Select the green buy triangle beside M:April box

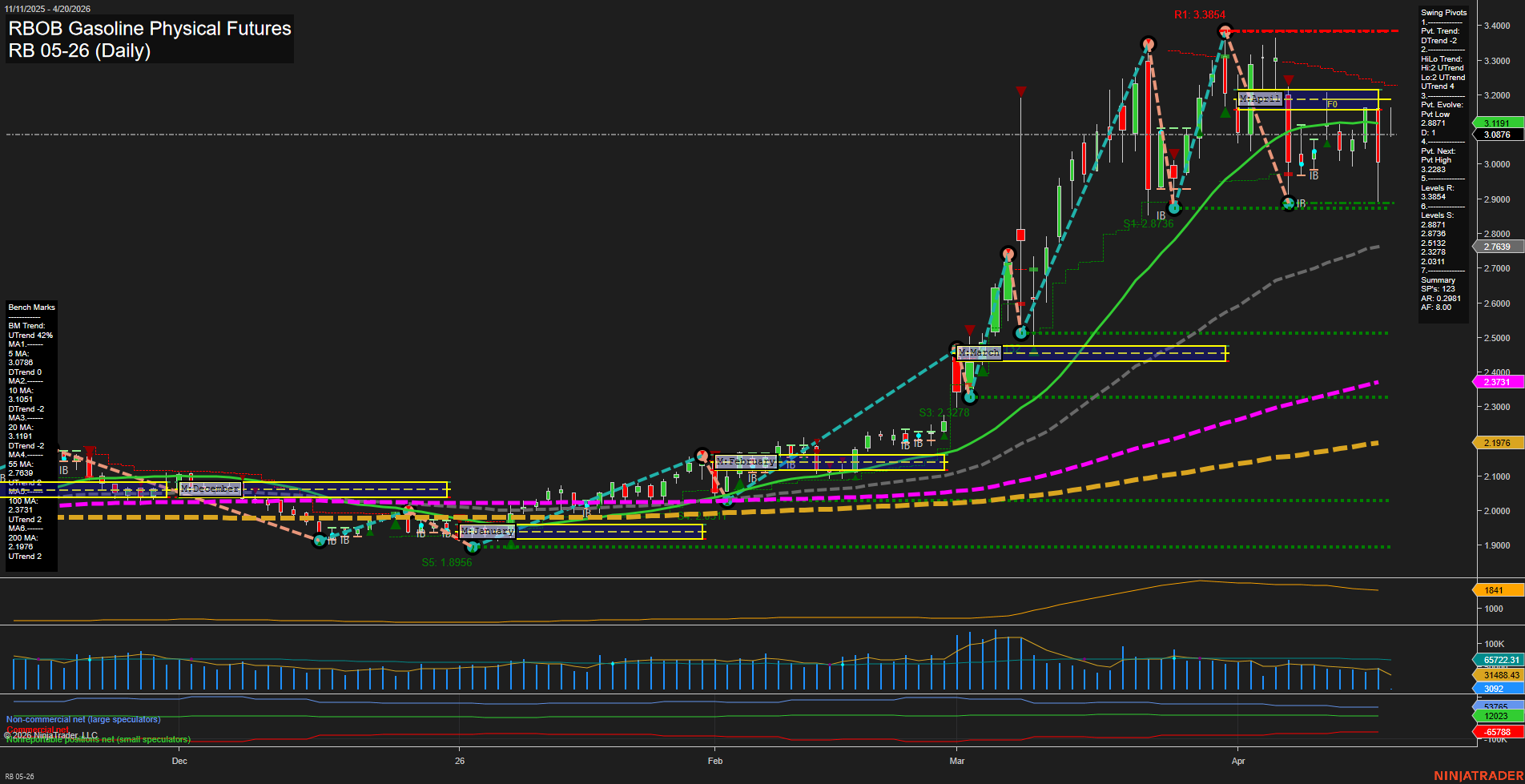(1225, 112)
